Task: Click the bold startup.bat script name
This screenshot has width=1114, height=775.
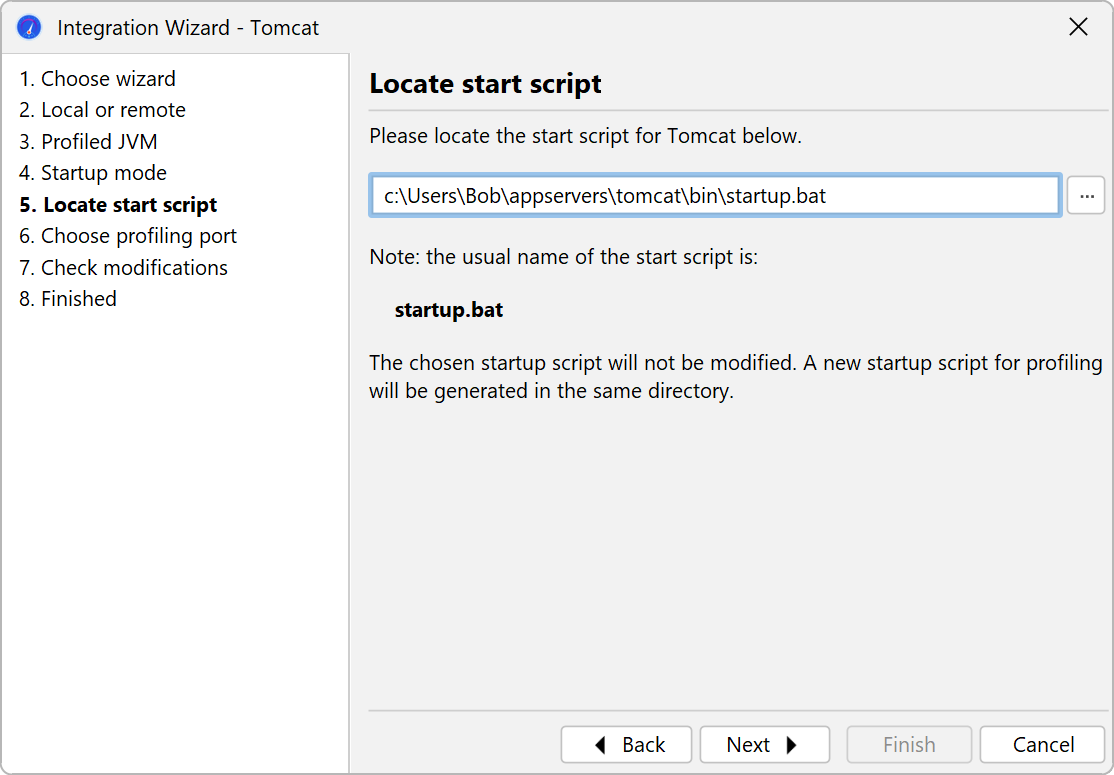Action: (449, 310)
